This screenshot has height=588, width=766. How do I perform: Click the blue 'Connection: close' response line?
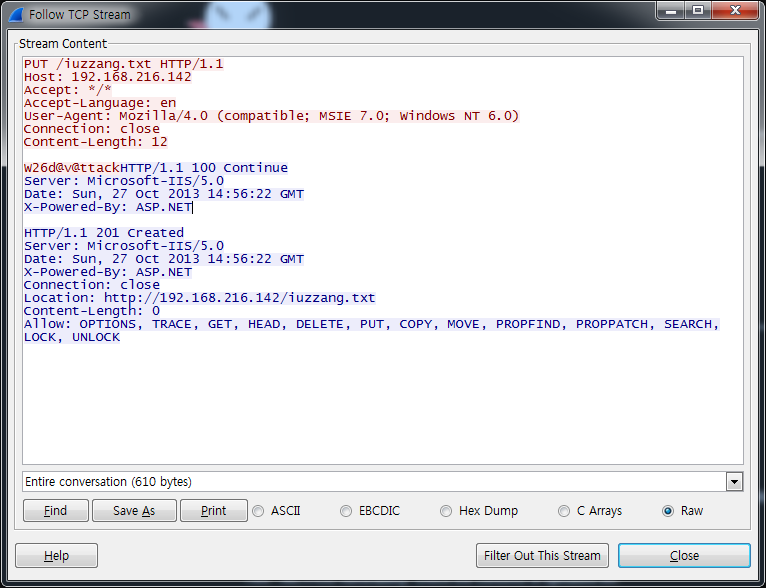(x=92, y=285)
